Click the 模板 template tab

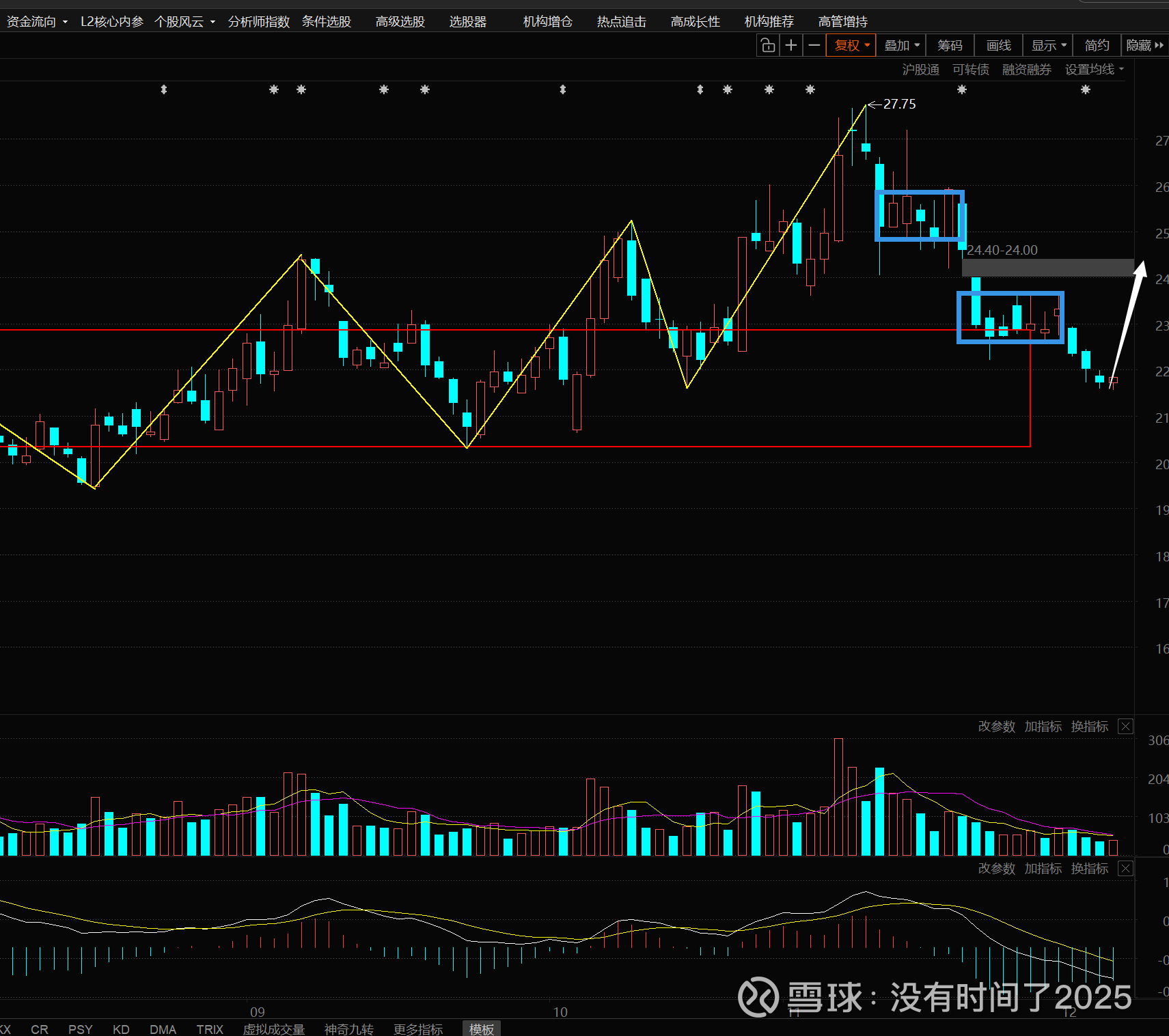coord(482,1029)
